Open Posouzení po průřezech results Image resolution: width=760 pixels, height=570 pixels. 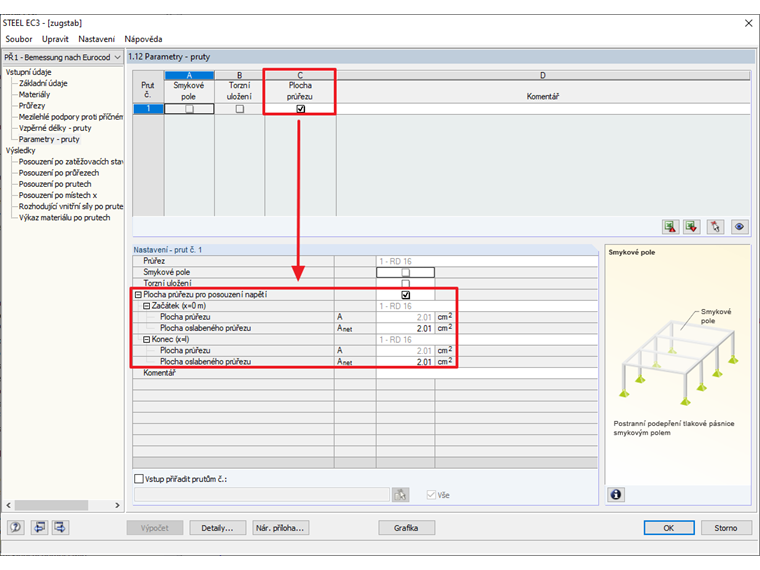[59, 173]
